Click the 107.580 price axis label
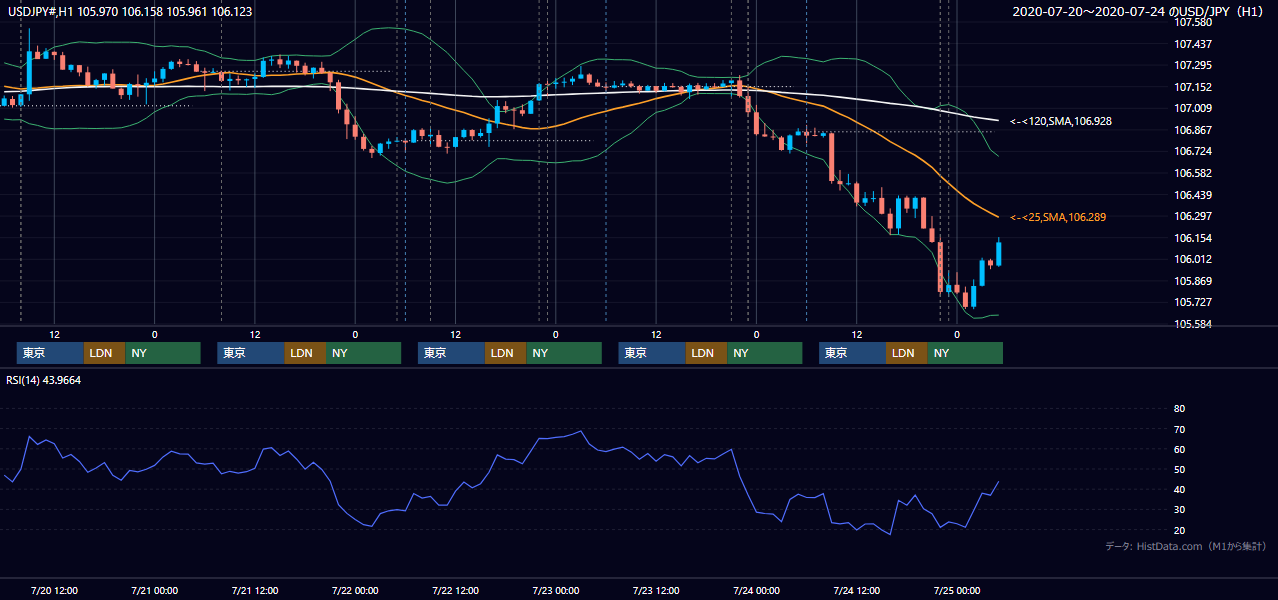1278x600 pixels. (x=1192, y=22)
